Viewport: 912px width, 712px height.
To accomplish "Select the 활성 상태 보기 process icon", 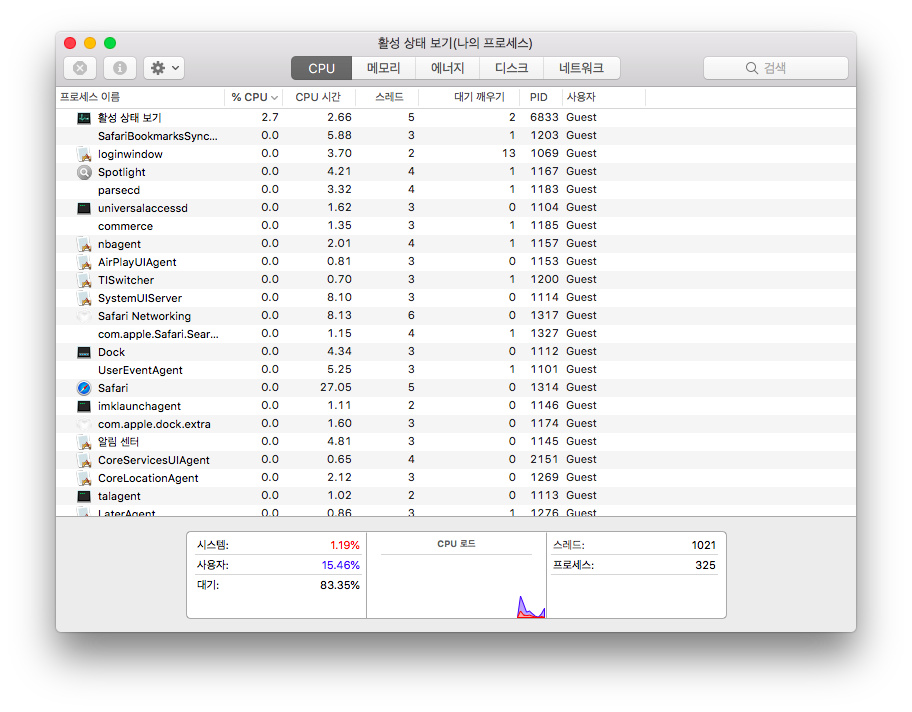I will tap(84, 117).
